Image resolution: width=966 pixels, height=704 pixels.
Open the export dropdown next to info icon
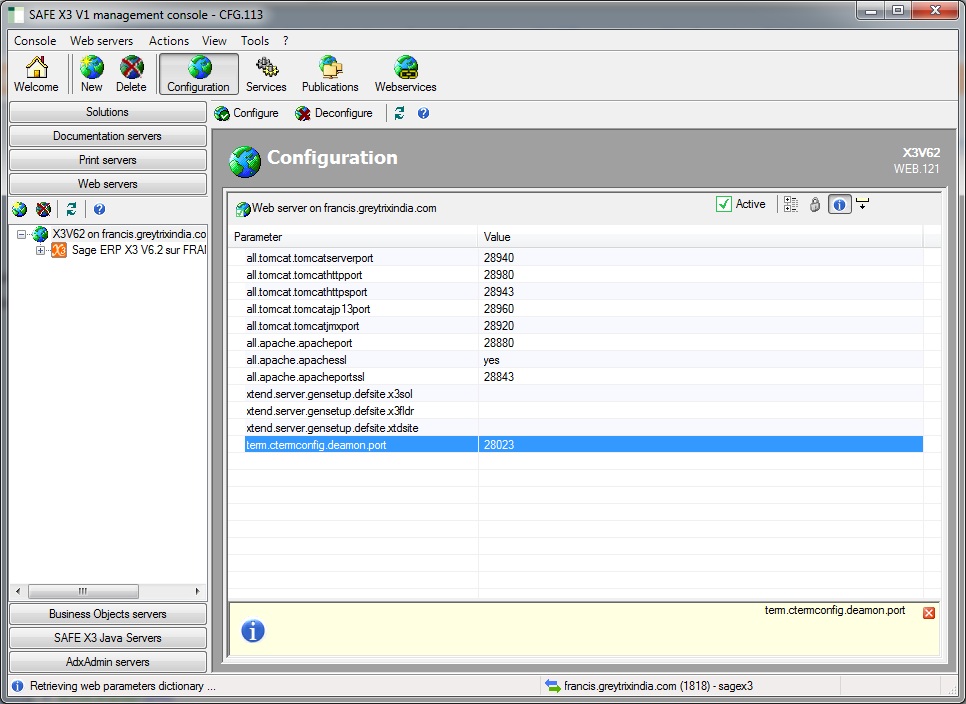coord(862,204)
